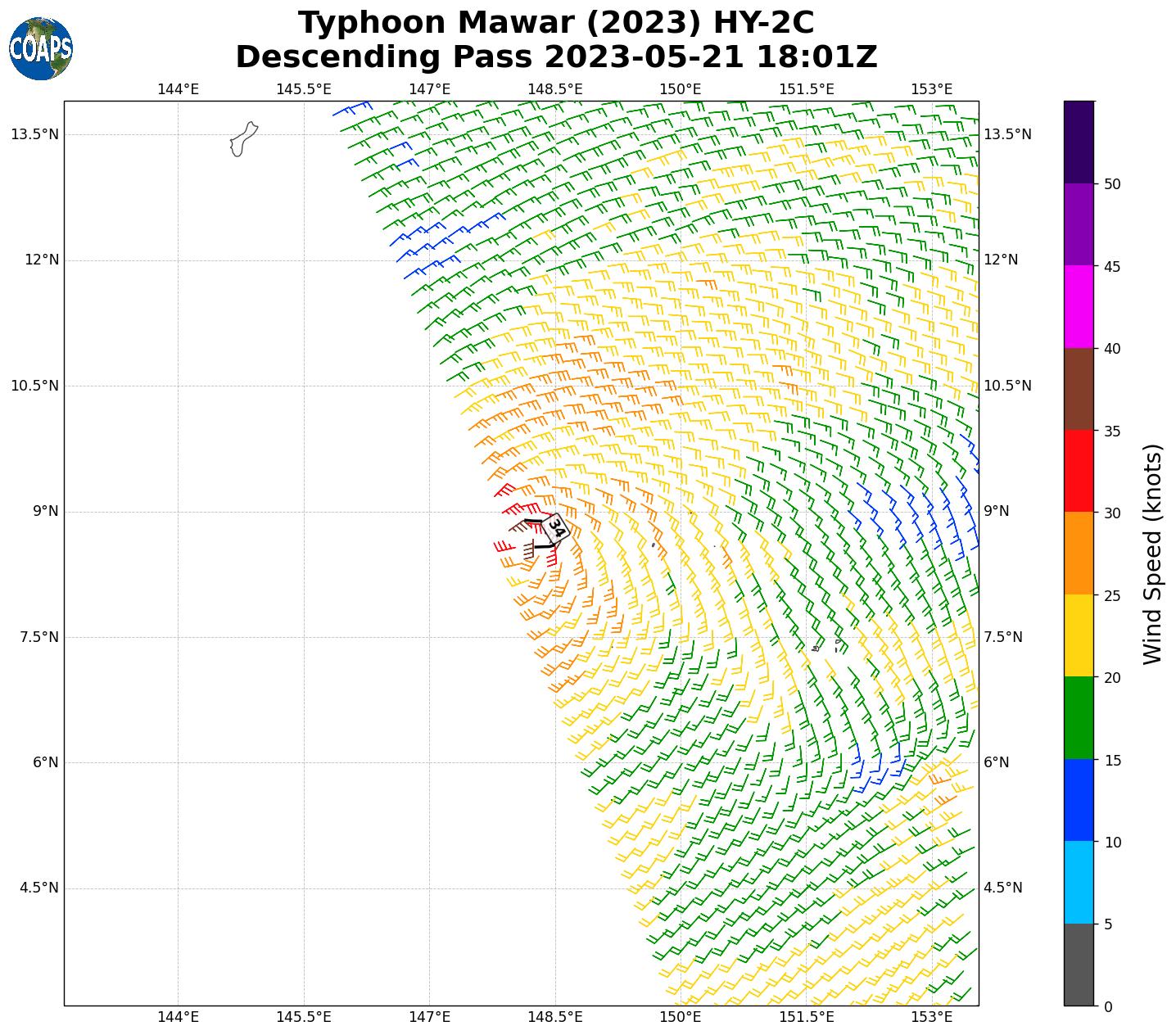Click the Guam island outline

(243, 139)
